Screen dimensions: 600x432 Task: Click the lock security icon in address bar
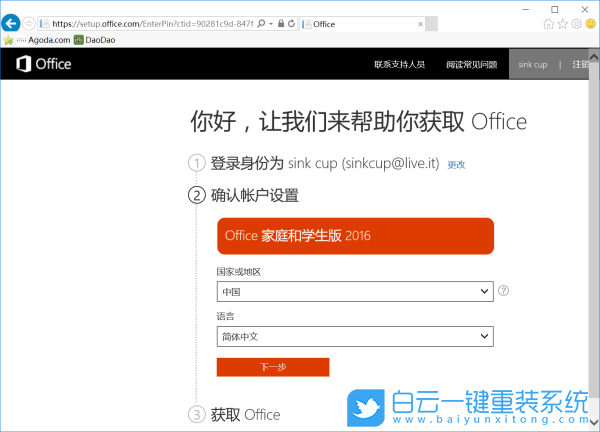(281, 24)
